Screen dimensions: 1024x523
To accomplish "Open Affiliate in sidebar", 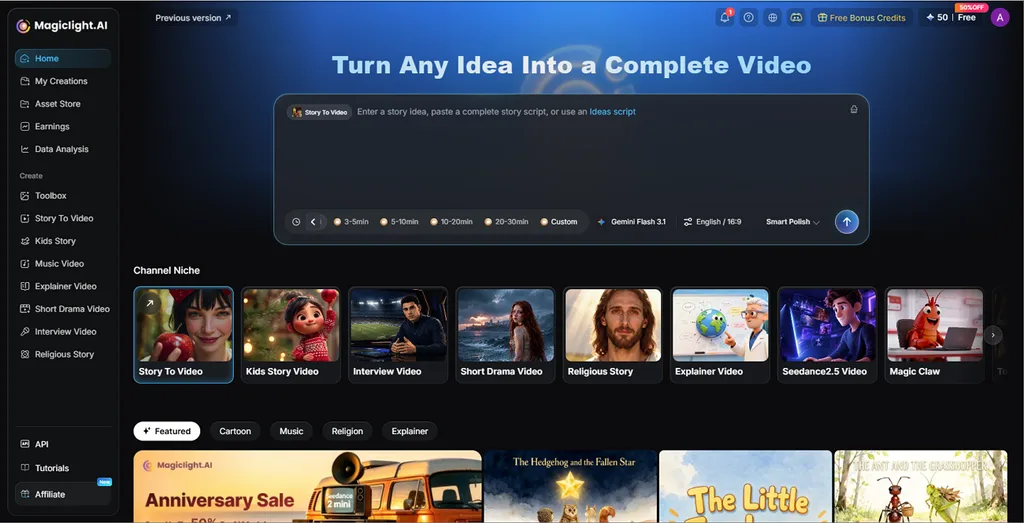I will (63, 494).
